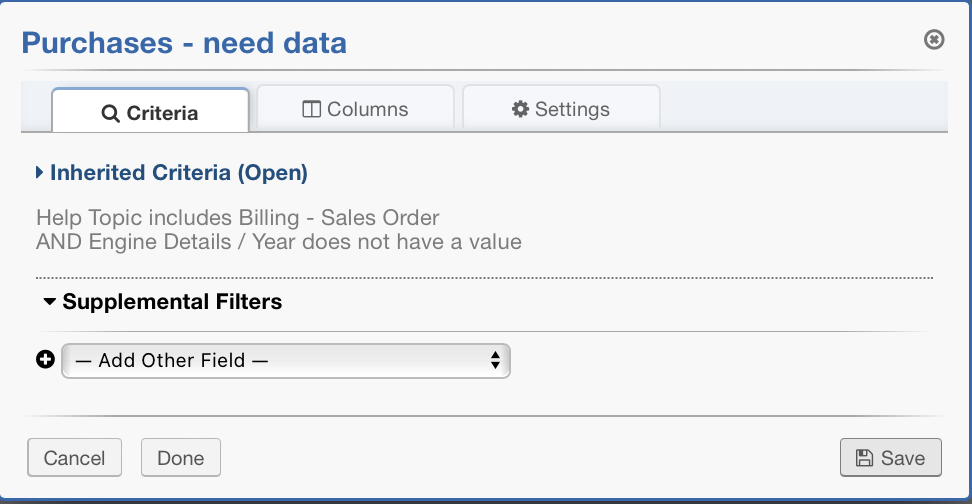
Task: Click the magnifier icon on the Criteria tab
Action: 111,113
